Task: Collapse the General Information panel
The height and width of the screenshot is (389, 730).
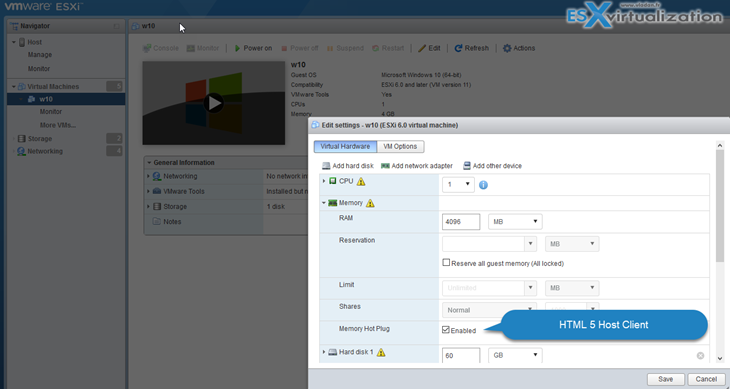Action: click(149, 163)
